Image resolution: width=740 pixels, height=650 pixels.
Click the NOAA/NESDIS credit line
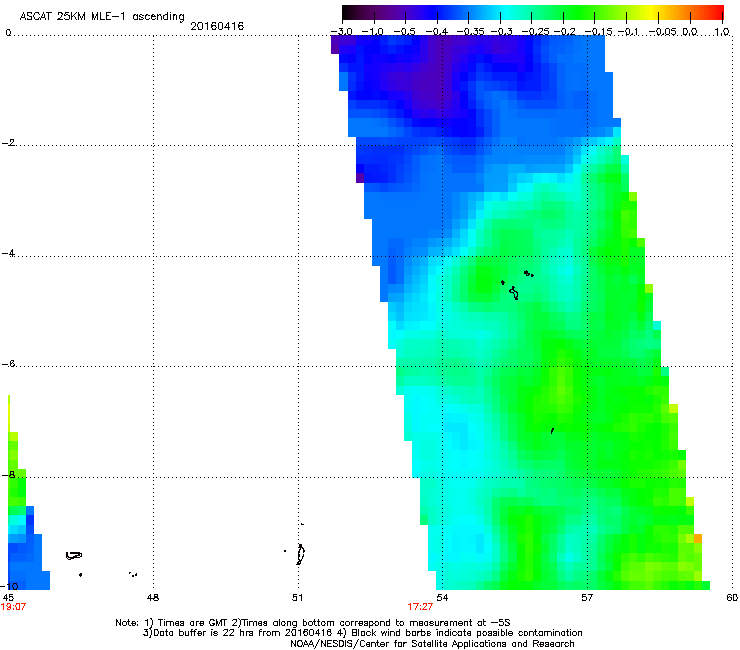432,644
